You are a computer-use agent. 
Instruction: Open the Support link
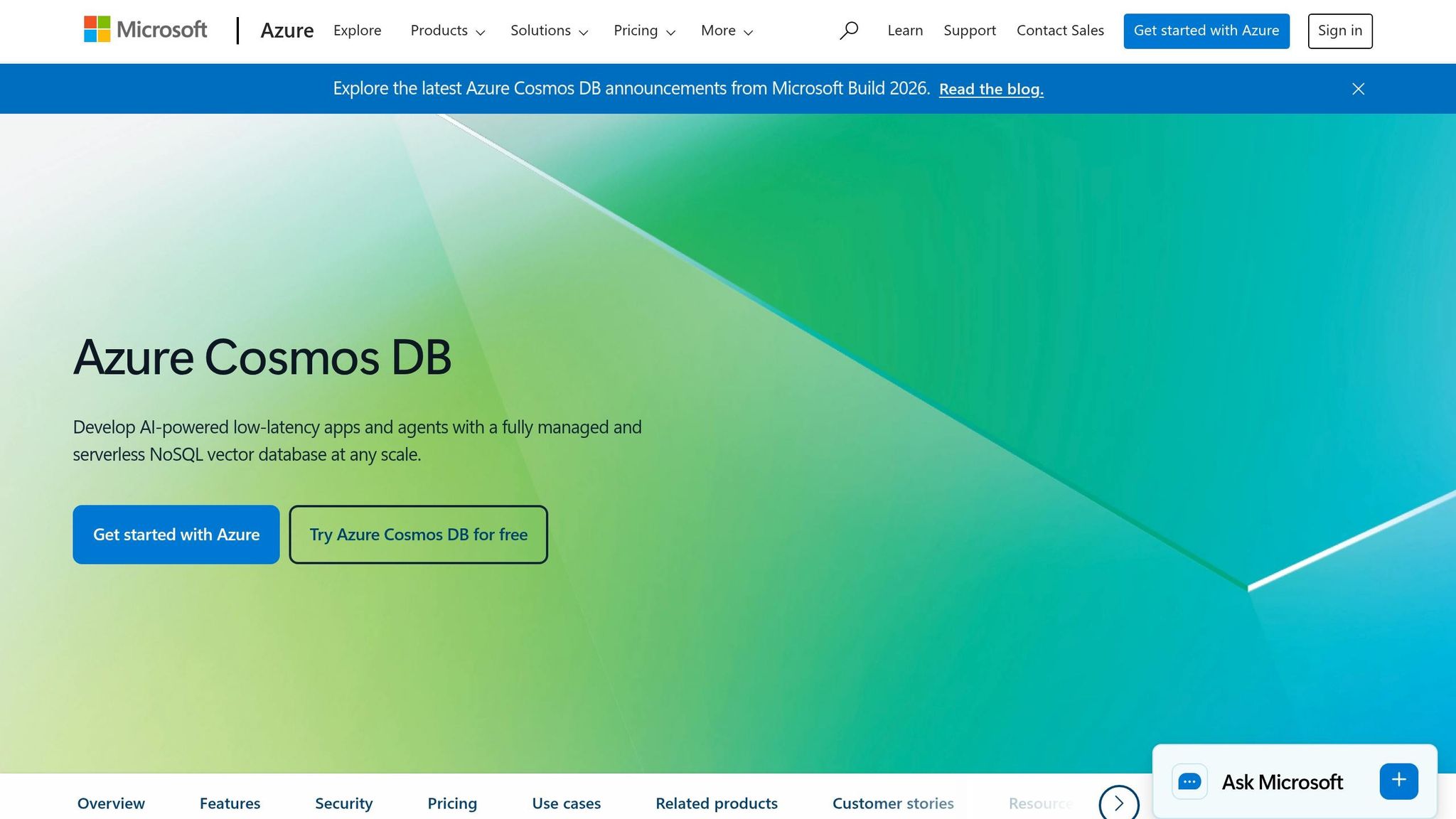pyautogui.click(x=970, y=31)
